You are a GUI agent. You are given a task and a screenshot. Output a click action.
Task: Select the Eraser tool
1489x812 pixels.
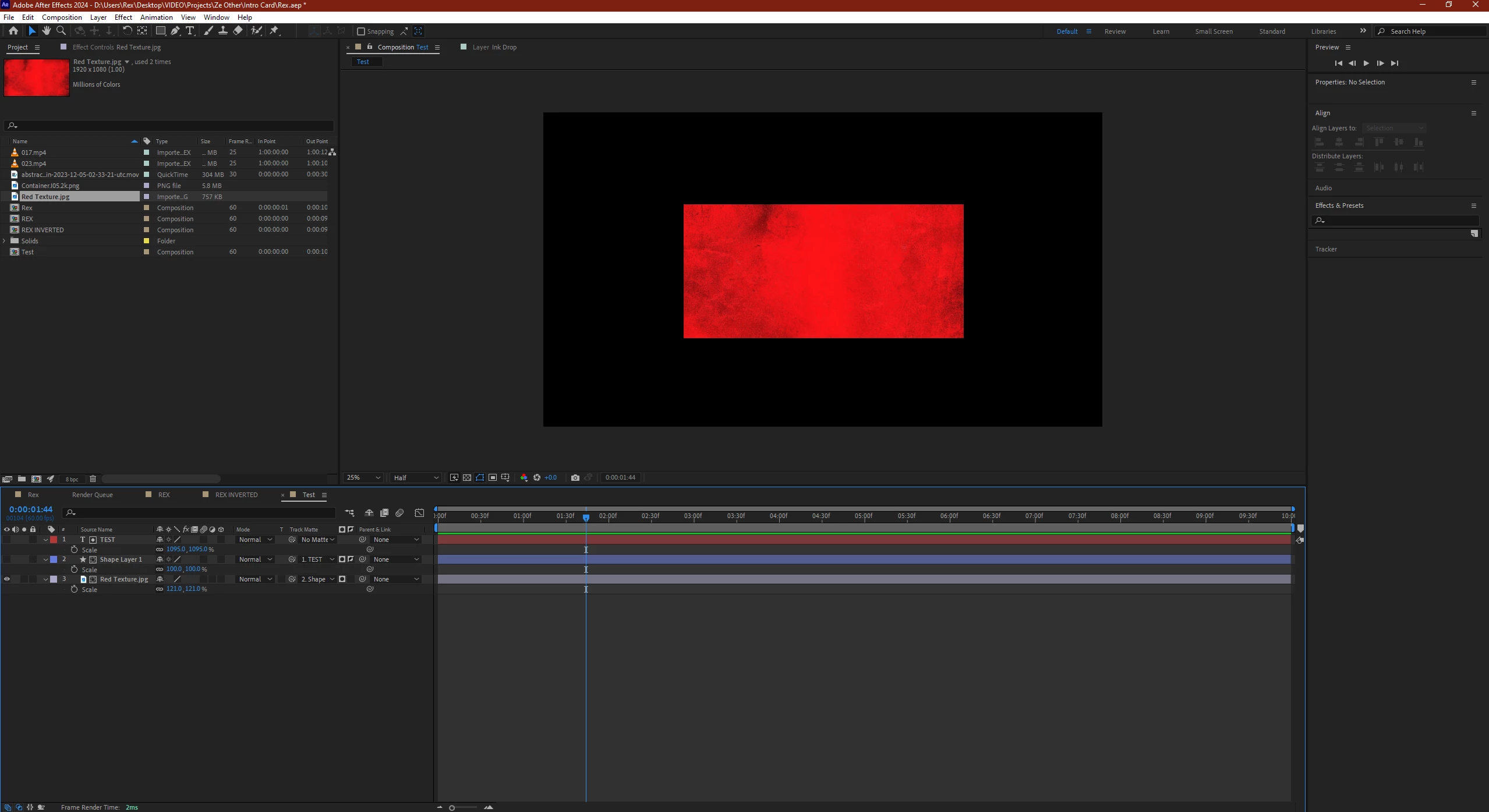pos(238,31)
